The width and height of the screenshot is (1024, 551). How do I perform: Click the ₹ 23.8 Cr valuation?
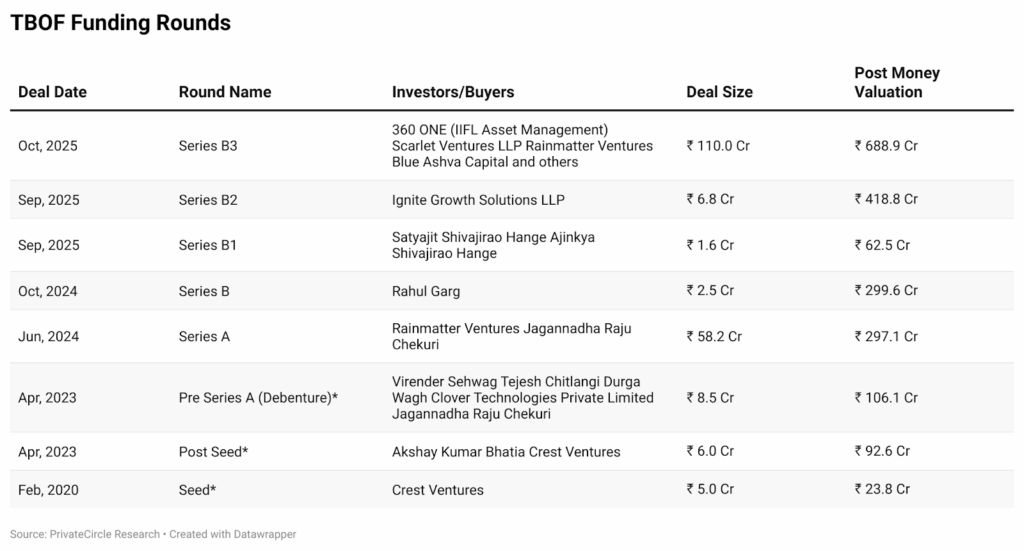(882, 490)
